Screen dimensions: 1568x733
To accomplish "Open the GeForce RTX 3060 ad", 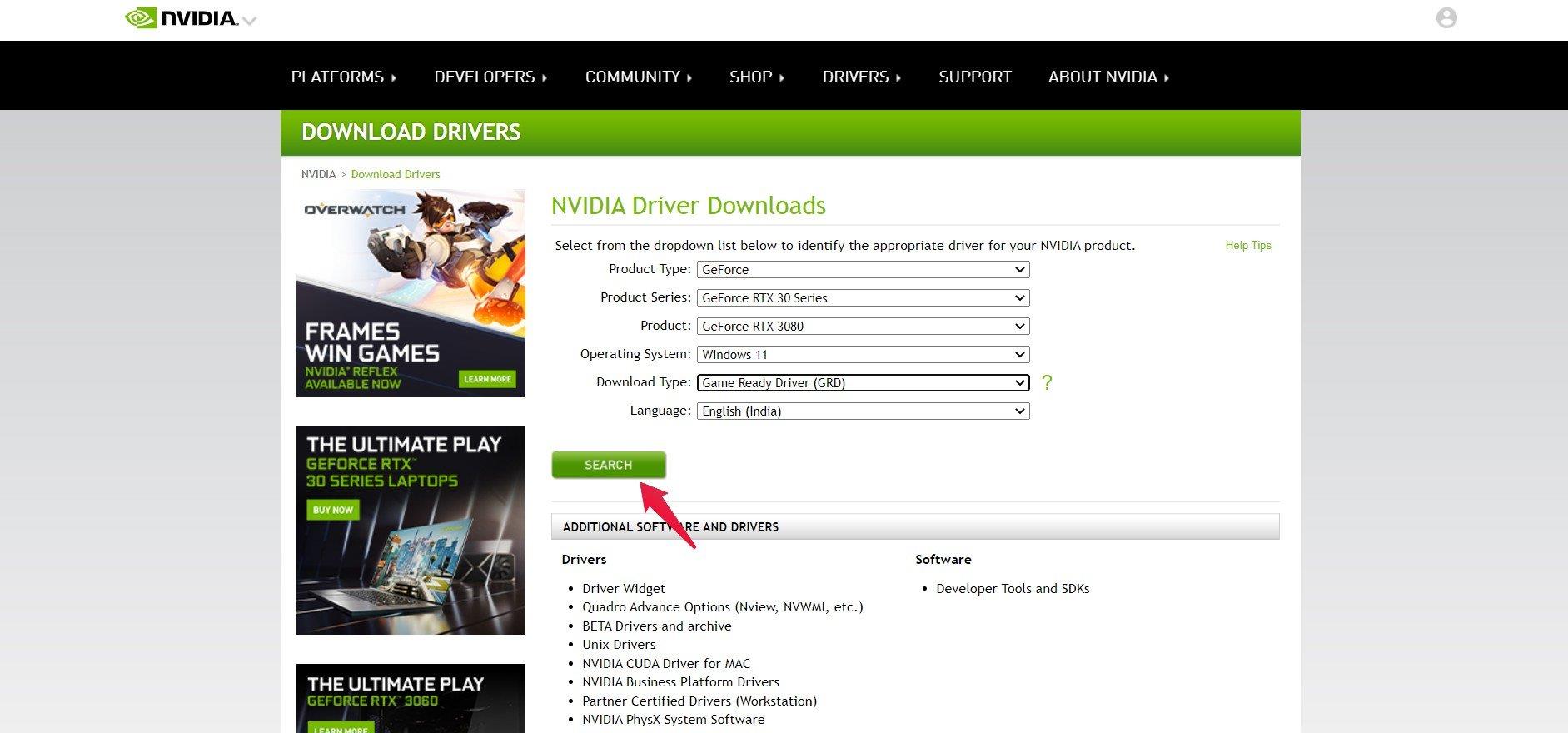I will point(411,698).
